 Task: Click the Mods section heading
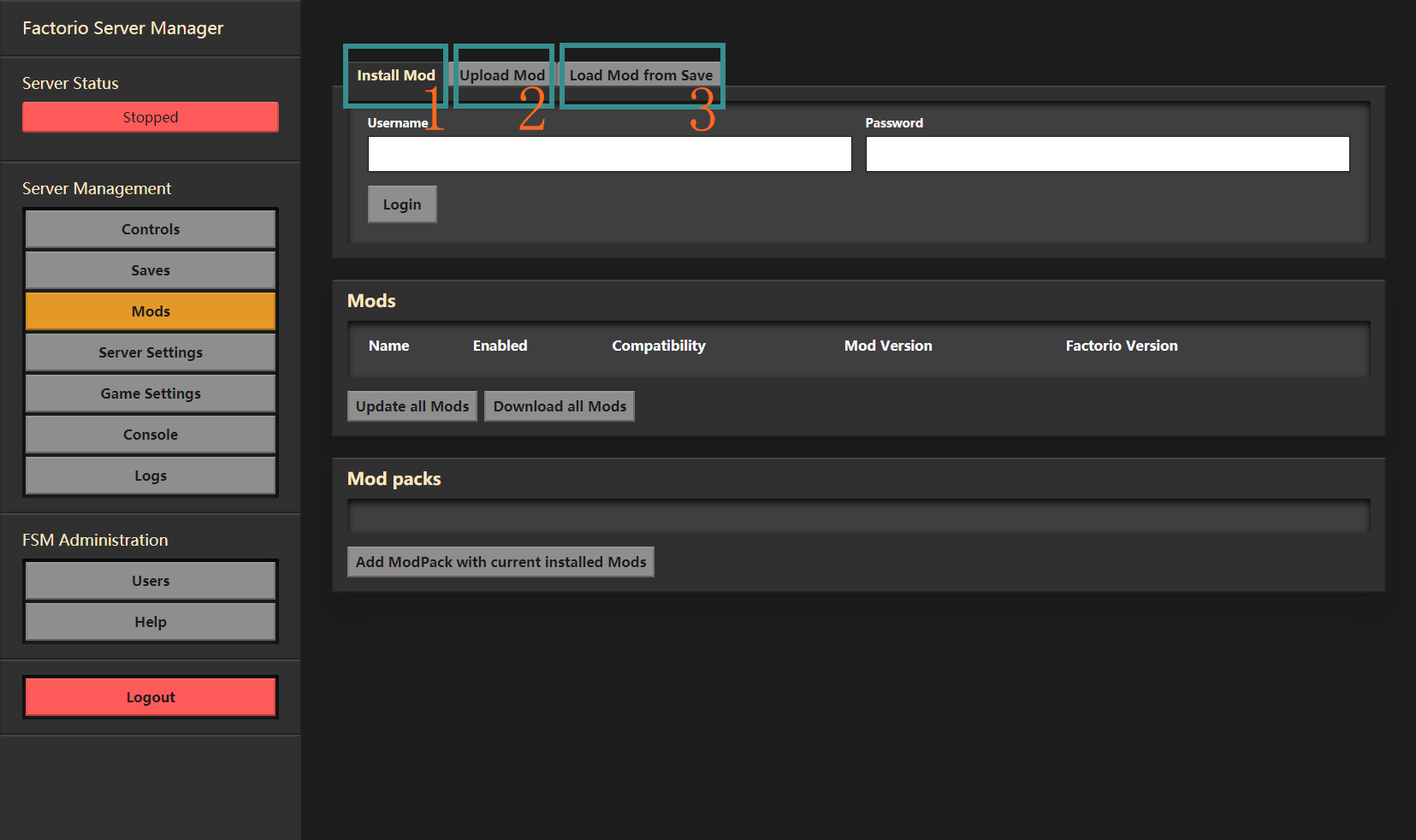pos(371,301)
